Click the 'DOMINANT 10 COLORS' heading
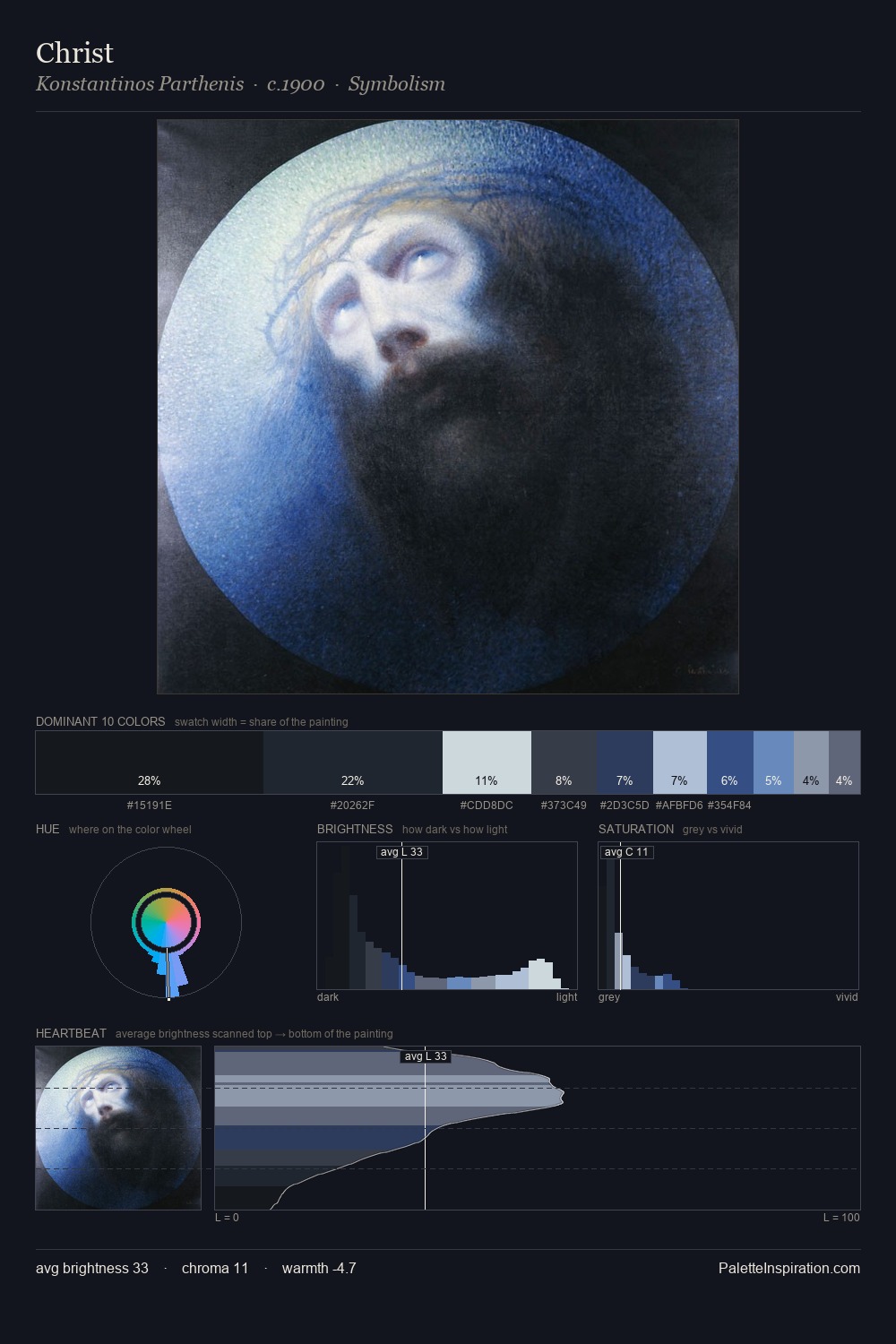Viewport: 896px width, 1344px height. point(100,721)
